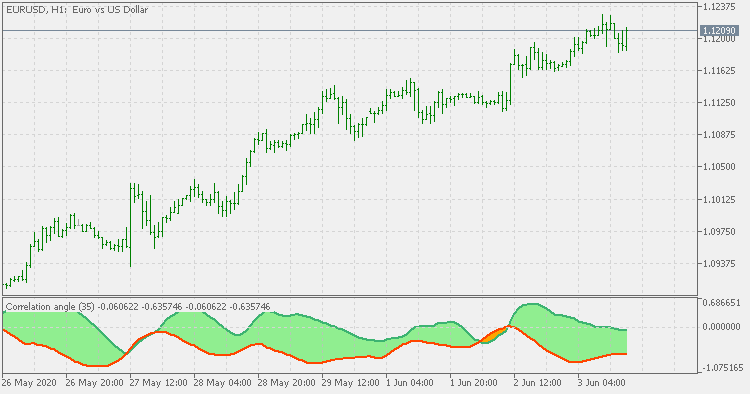The width and height of the screenshot is (750, 394).
Task: Click the '1 Jun 20:00' time axis label
Action: [474, 383]
